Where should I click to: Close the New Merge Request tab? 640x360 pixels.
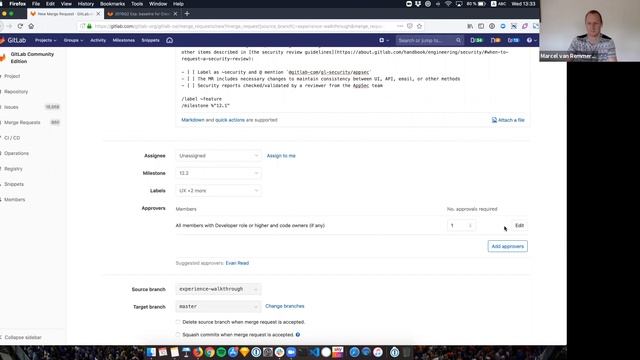[x=98, y=14]
